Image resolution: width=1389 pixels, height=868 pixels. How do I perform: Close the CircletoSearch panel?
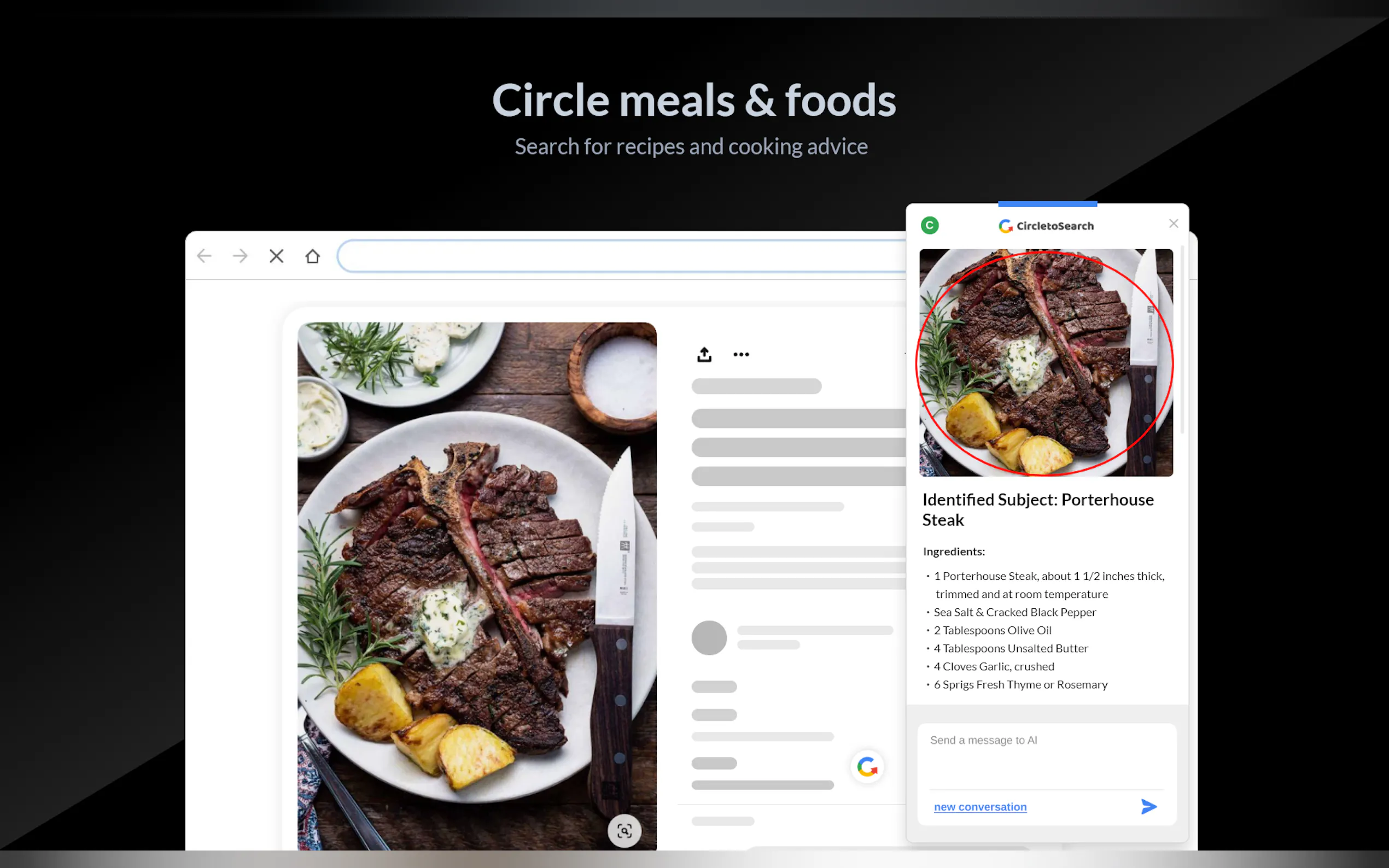pyautogui.click(x=1173, y=224)
